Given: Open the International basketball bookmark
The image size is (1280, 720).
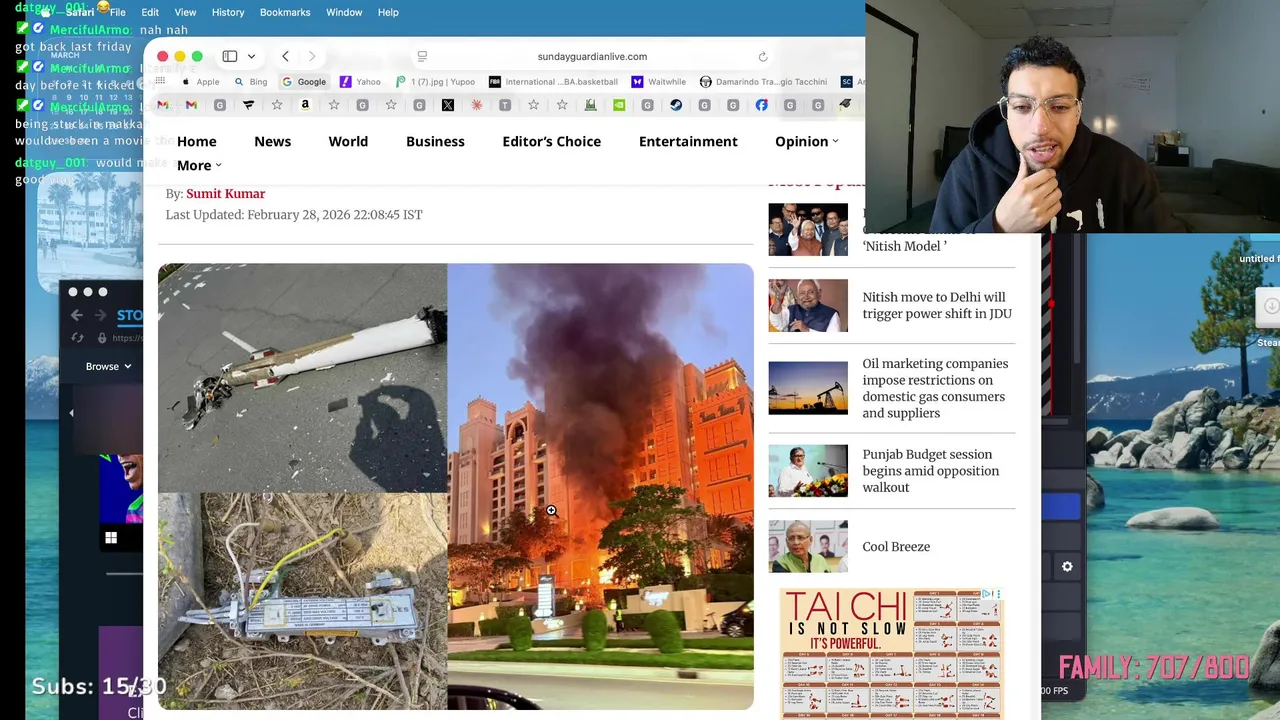Looking at the screenshot, I should (553, 82).
